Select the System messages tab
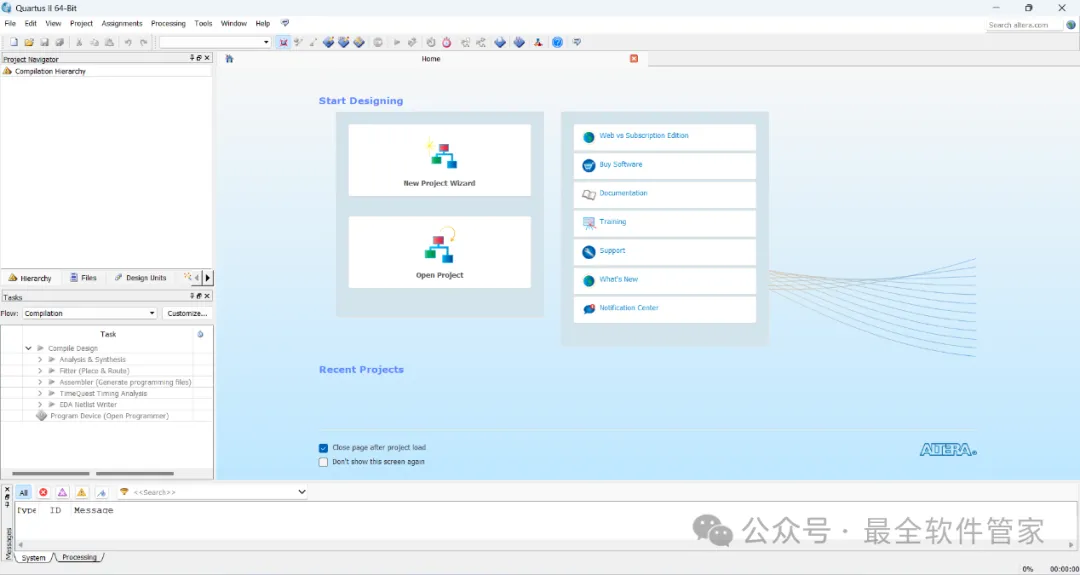The image size is (1080, 575). point(32,558)
